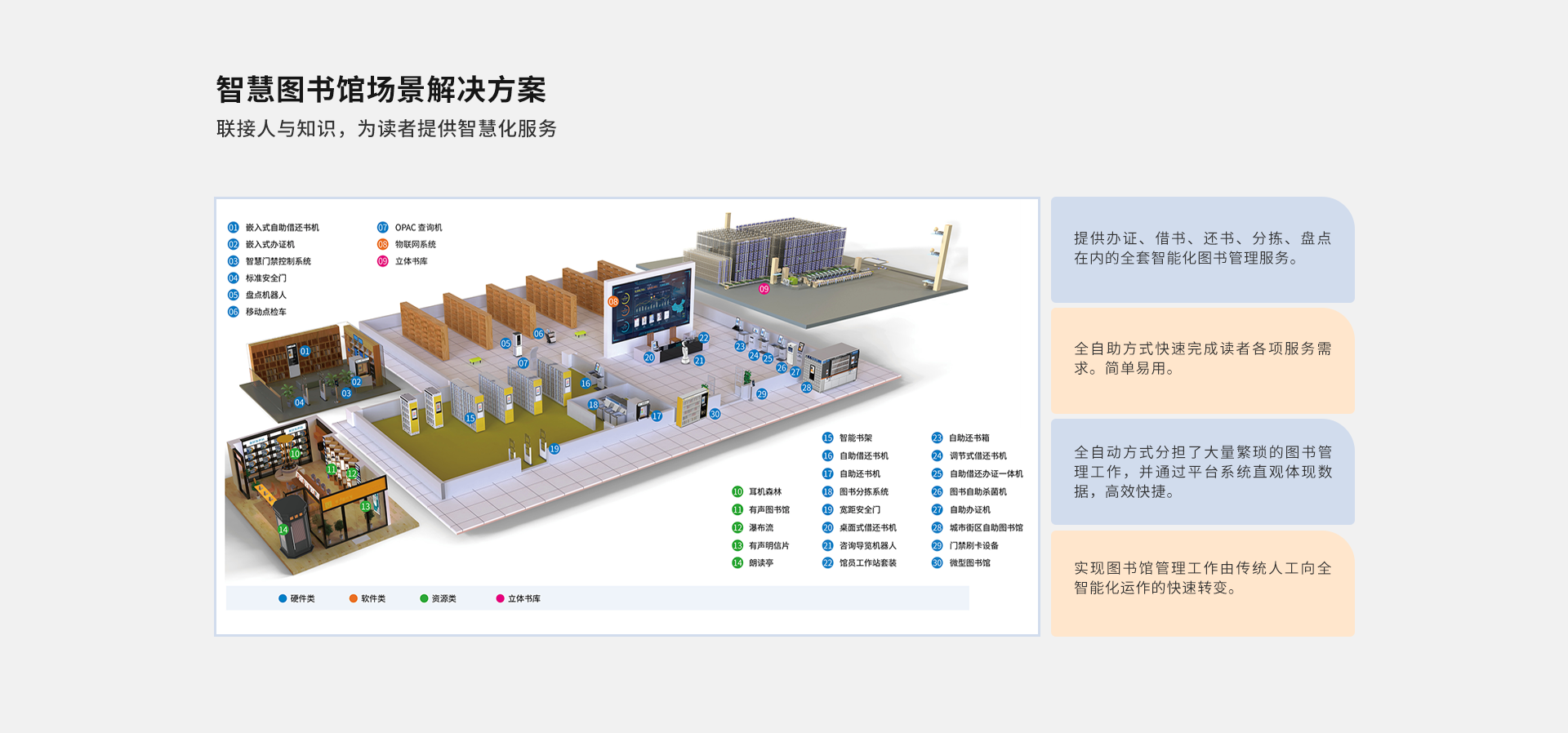The image size is (1568, 733).
Task: Click the '智慧图书馆场景解决方案' heading
Action: click(x=381, y=90)
